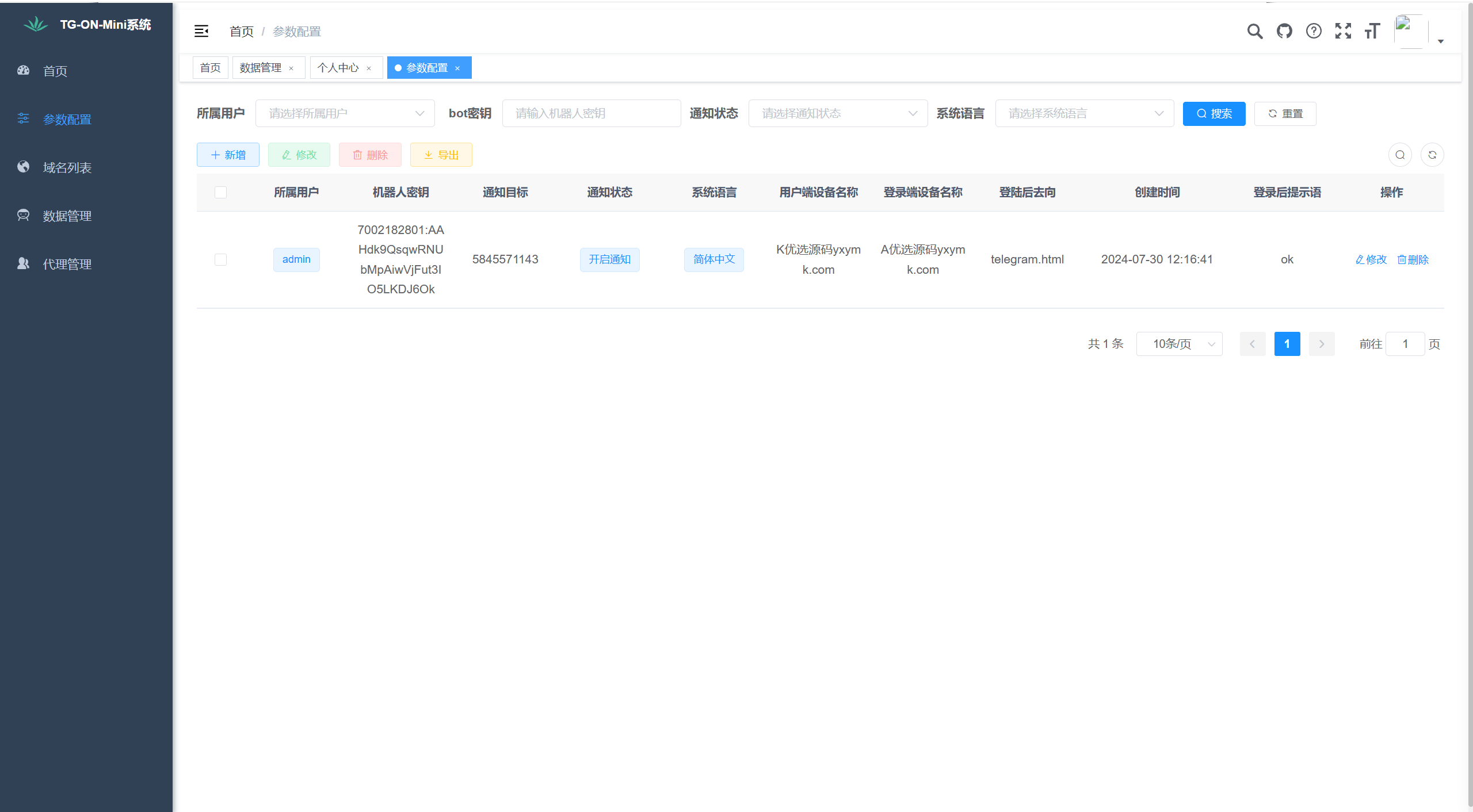Image resolution: width=1473 pixels, height=812 pixels.
Task: Expand the 所属用户 dropdown
Action: tap(345, 113)
